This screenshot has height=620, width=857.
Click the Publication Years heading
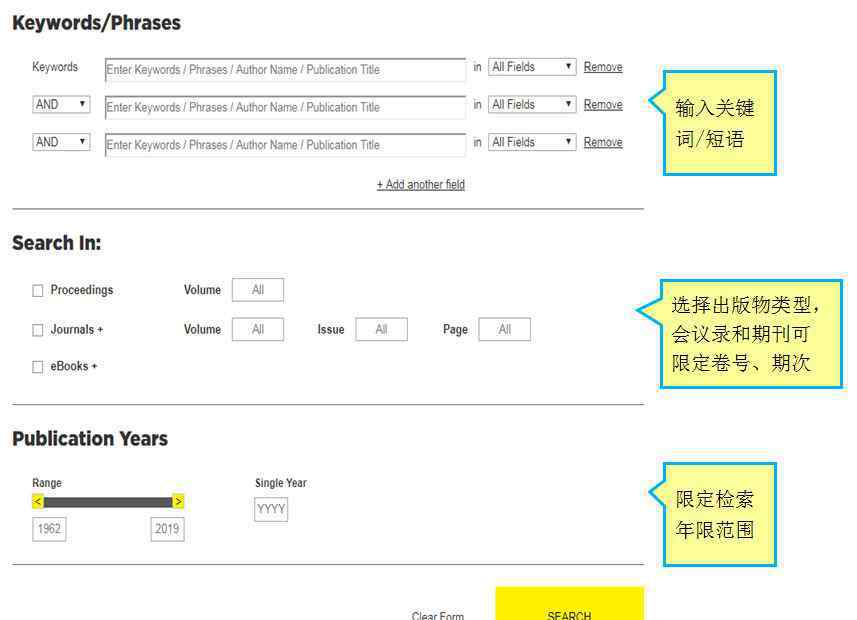[90, 438]
